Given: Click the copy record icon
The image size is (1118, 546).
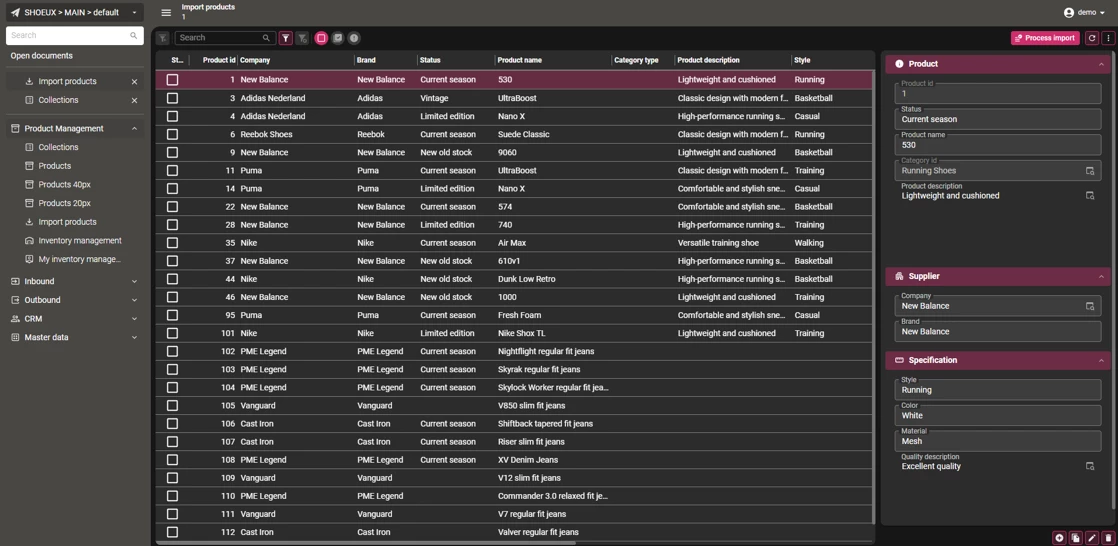Looking at the screenshot, I should click(x=1075, y=538).
